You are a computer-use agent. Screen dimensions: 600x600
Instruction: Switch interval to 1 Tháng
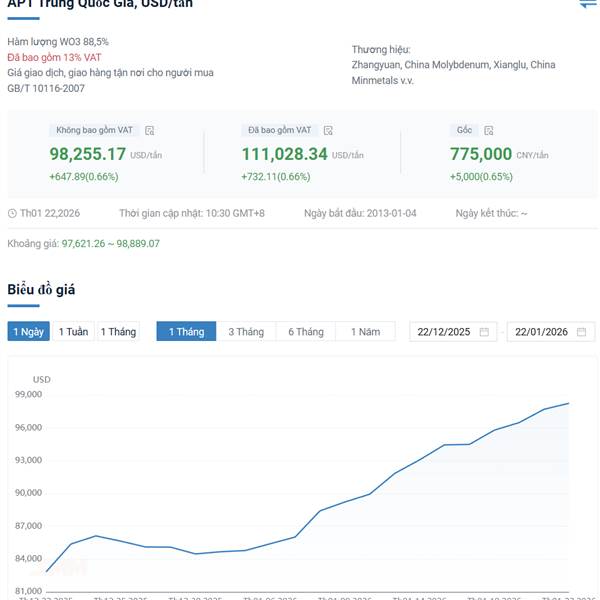[117, 332]
